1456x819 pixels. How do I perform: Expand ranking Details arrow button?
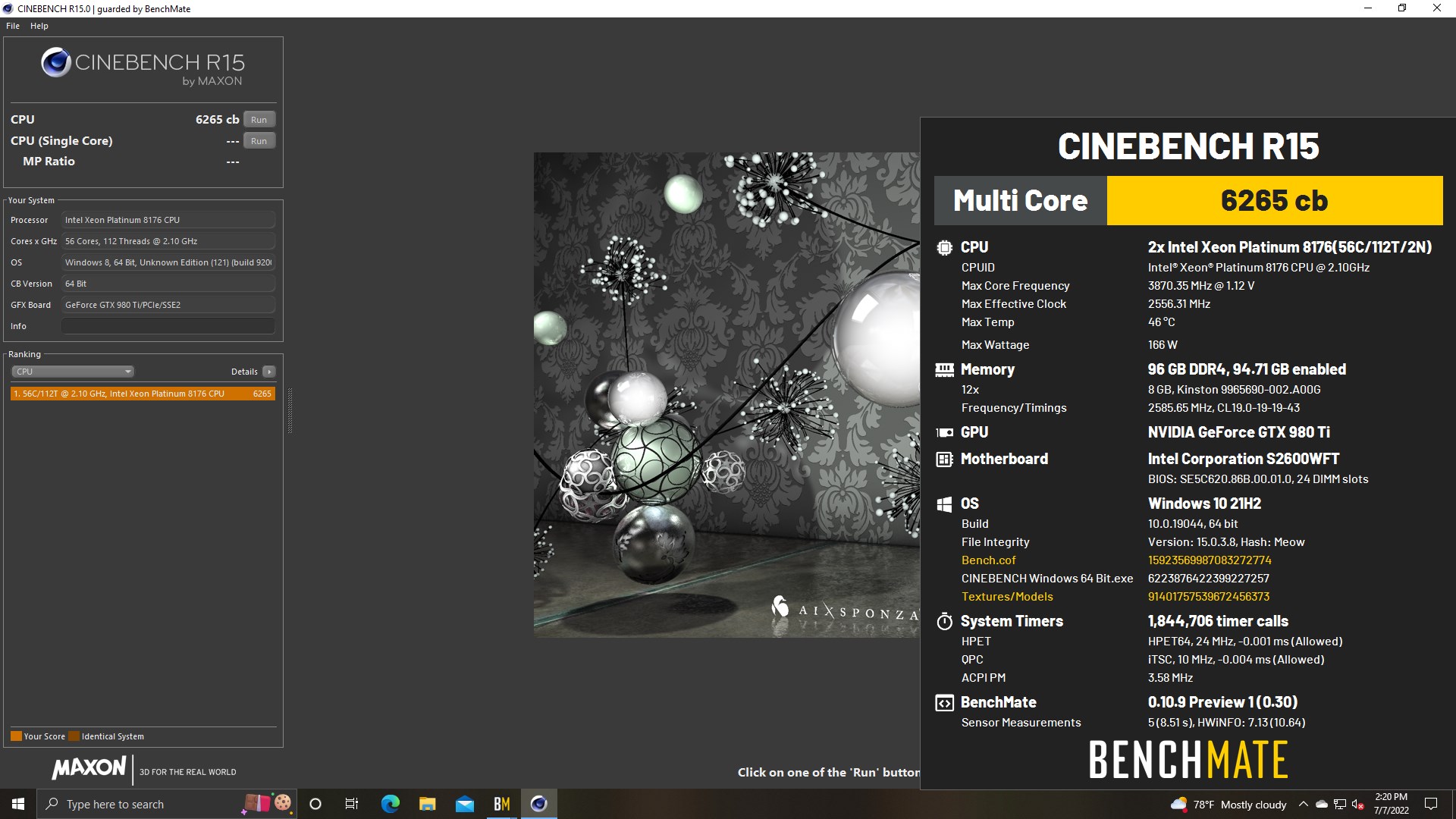click(268, 372)
